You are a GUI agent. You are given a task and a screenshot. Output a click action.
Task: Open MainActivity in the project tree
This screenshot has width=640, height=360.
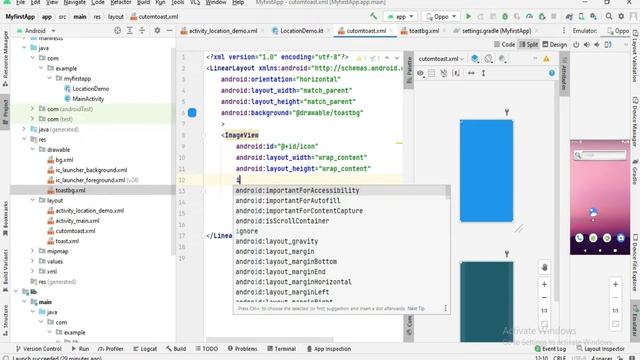pyautogui.click(x=88, y=99)
